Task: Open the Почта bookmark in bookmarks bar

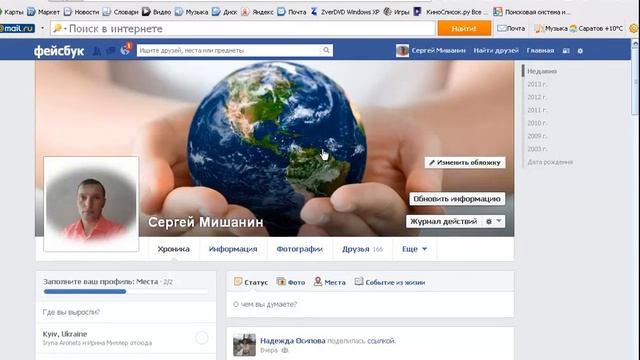Action: tap(292, 12)
